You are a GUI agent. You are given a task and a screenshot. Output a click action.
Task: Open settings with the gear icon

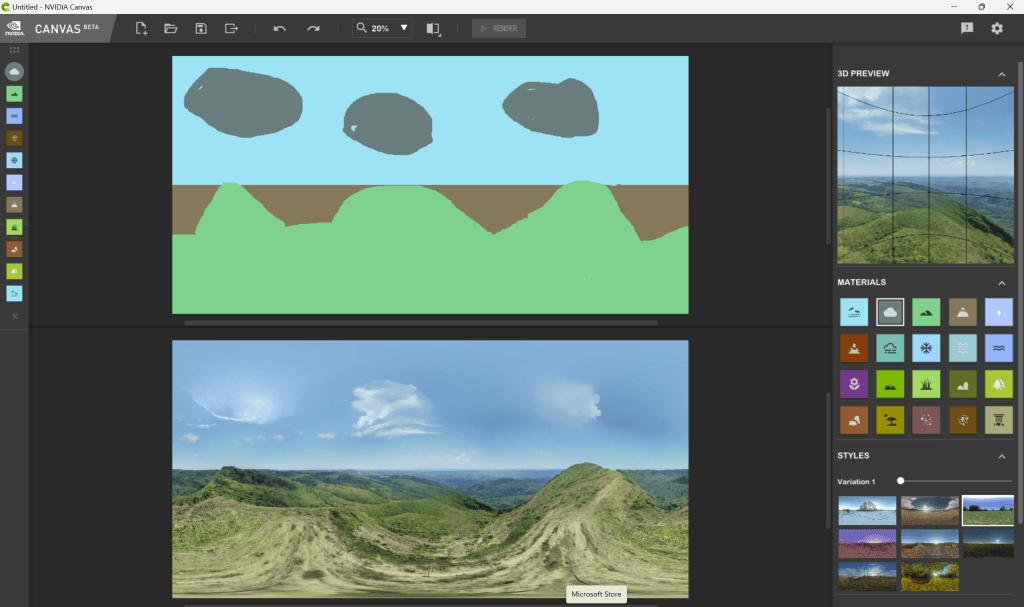point(996,28)
